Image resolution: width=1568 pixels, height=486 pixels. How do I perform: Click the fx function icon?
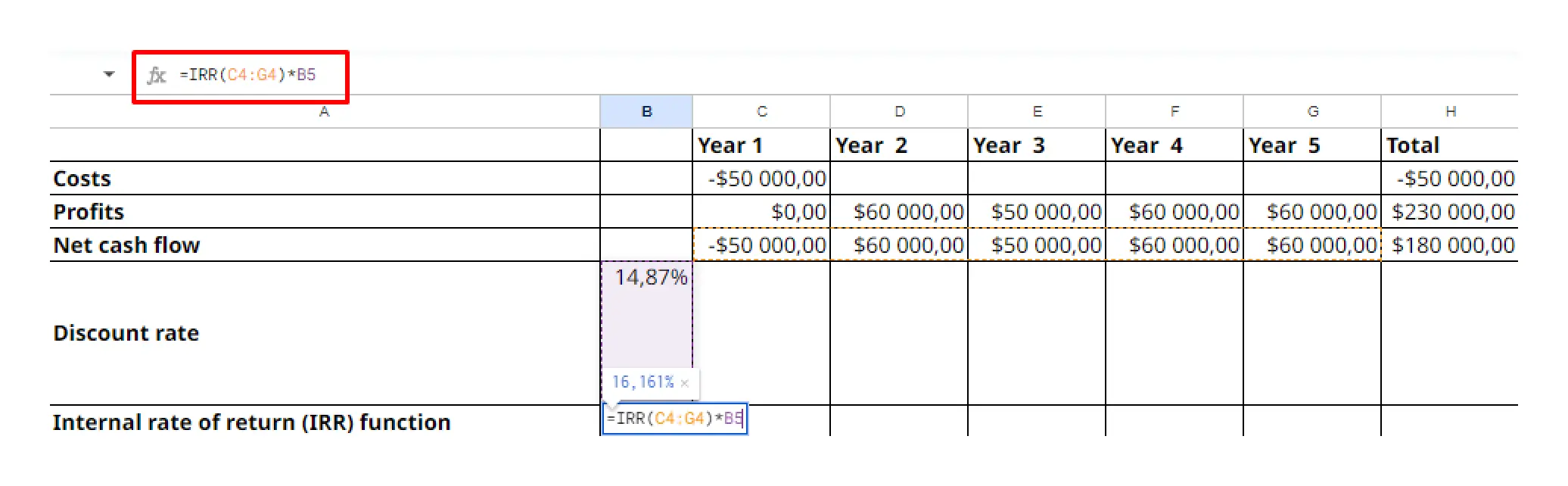point(157,75)
